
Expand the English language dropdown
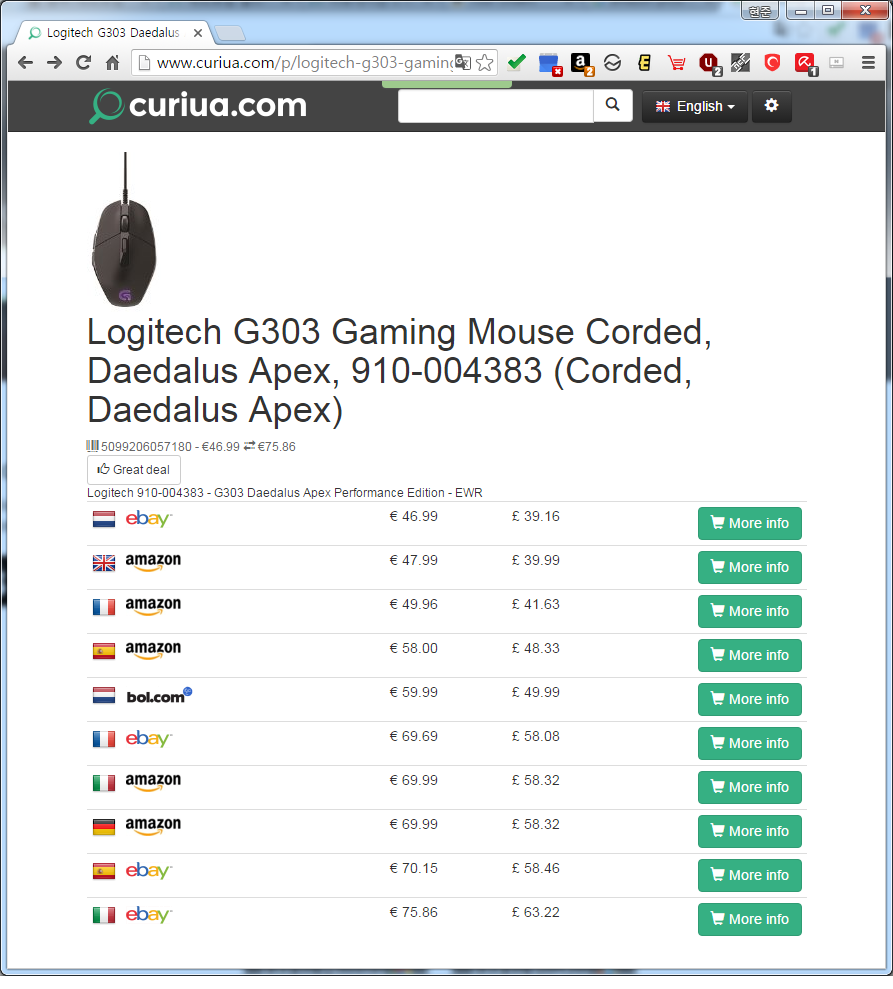pos(694,106)
